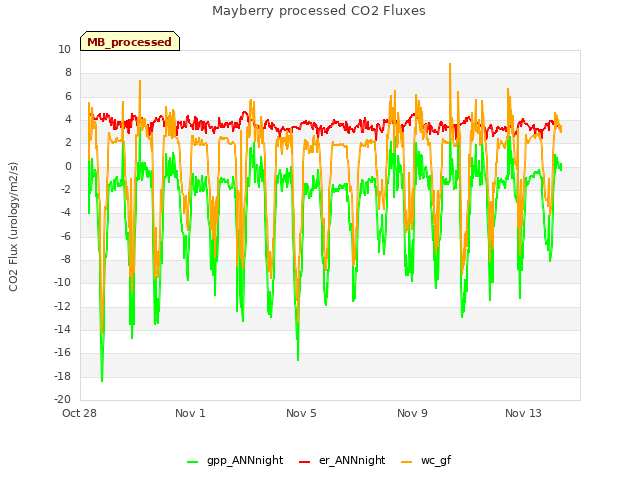Toggle the wc_gf legend entry

point(426,460)
